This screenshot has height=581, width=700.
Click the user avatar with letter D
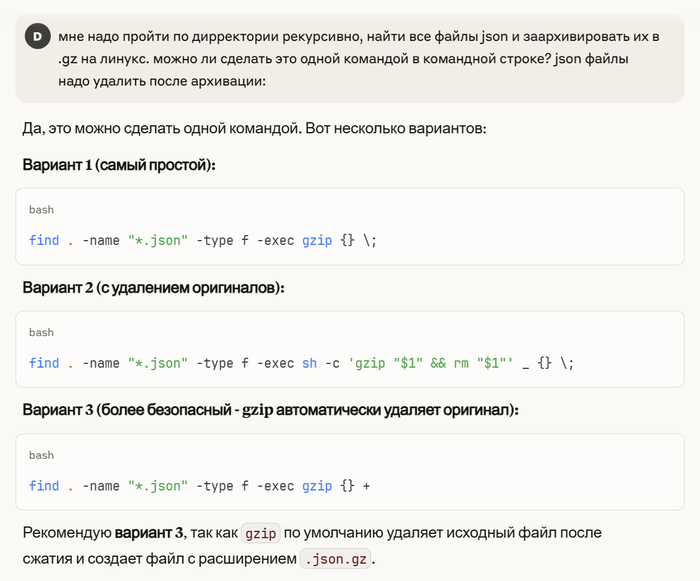37,37
